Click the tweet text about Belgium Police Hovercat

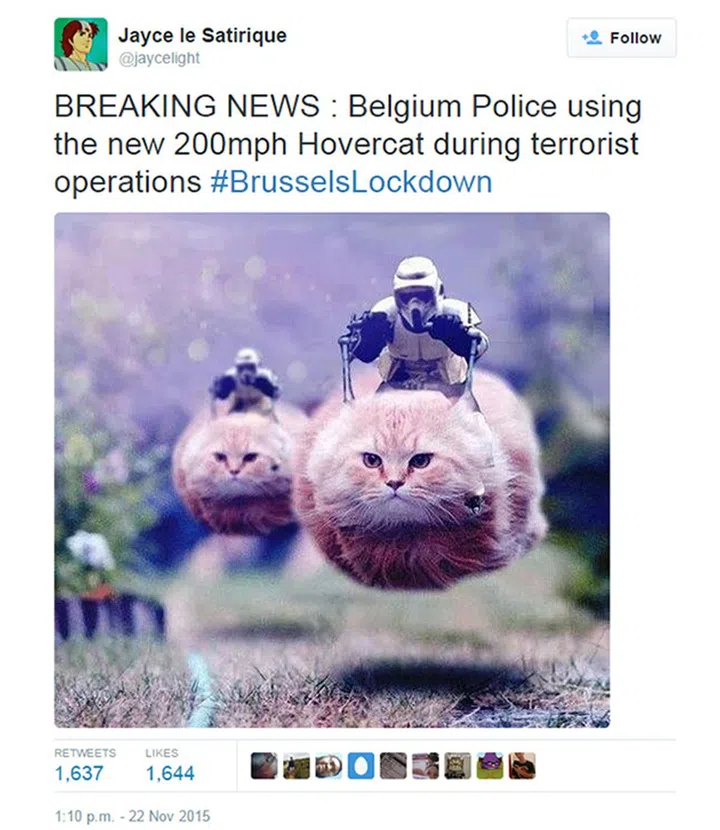(x=348, y=144)
